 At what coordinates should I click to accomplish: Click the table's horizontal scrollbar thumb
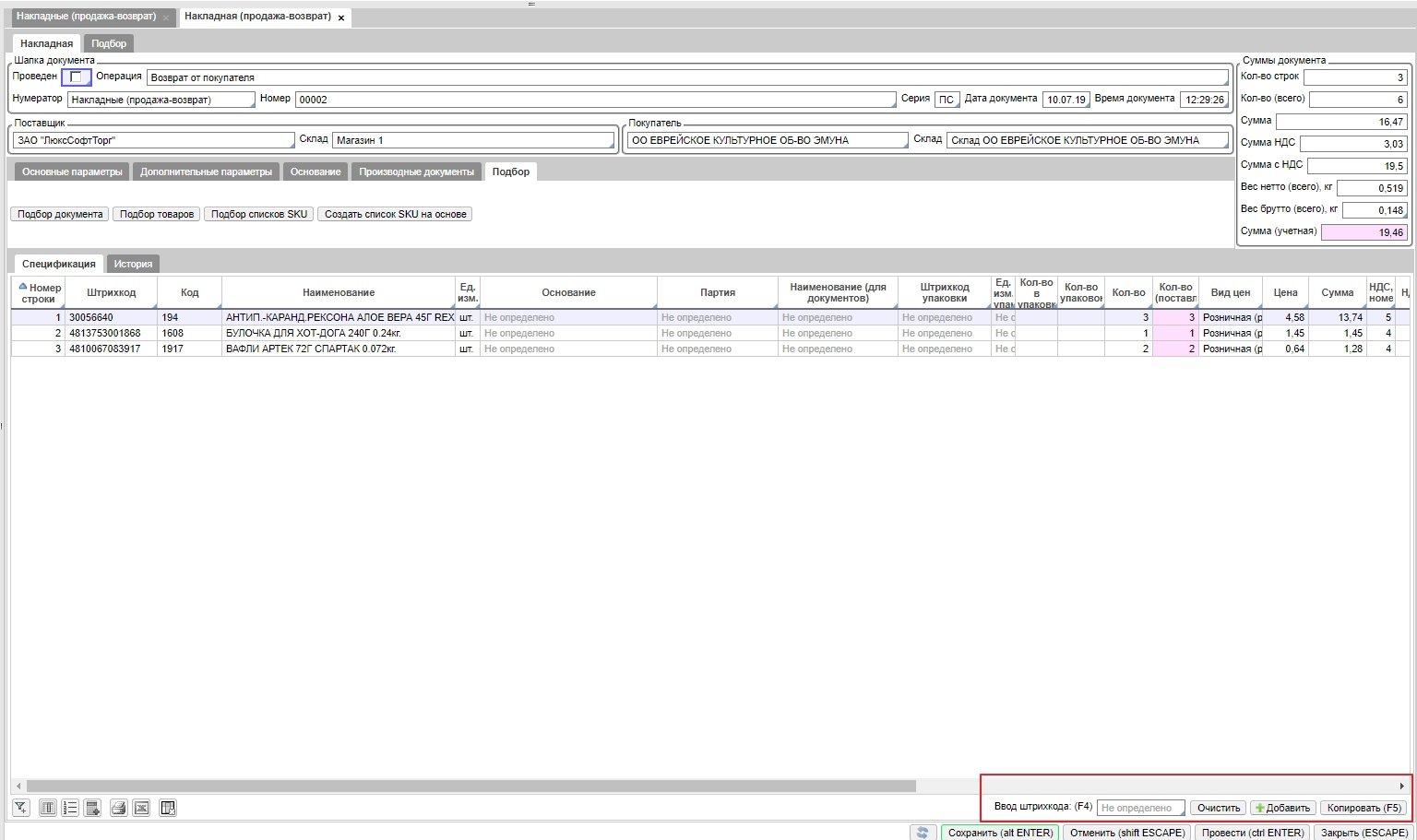[x=470, y=786]
